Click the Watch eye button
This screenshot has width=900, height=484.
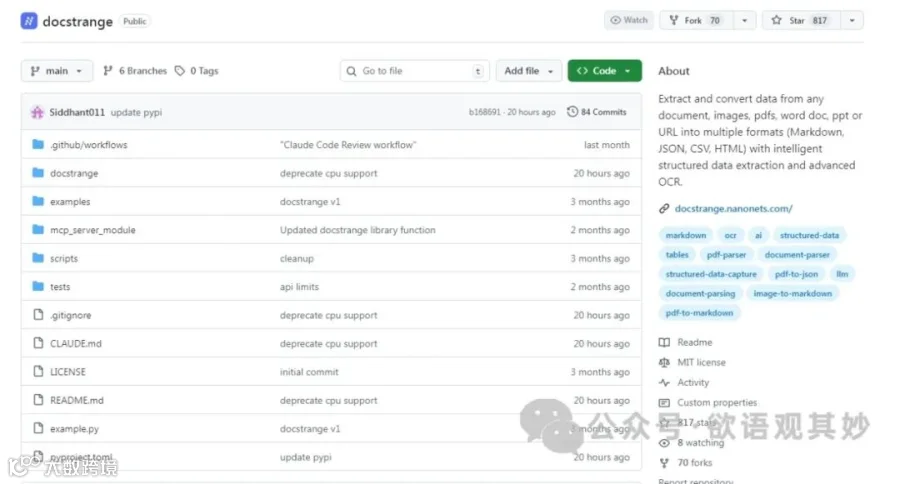tap(629, 20)
